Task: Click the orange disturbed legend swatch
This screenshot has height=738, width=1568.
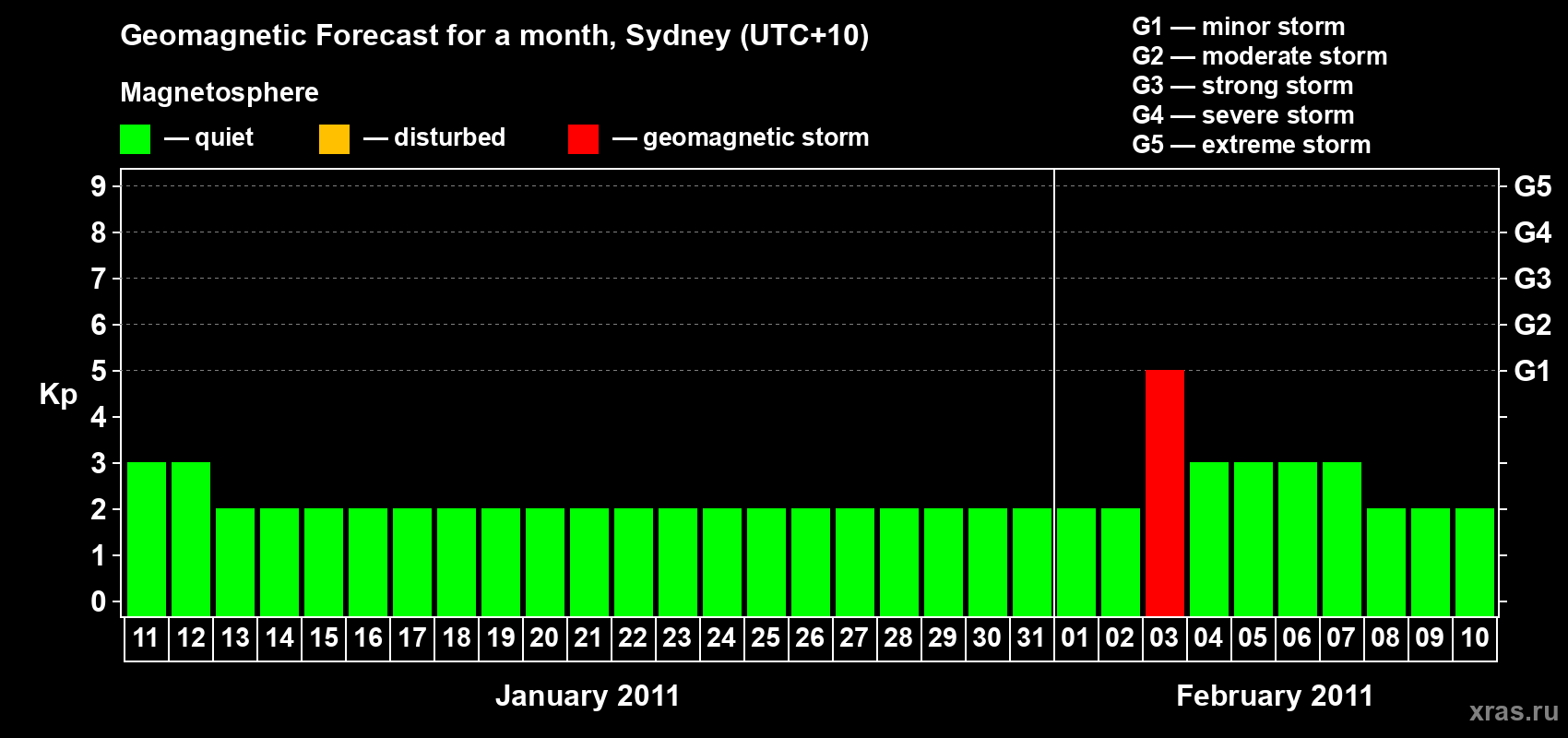Action: 334,139
